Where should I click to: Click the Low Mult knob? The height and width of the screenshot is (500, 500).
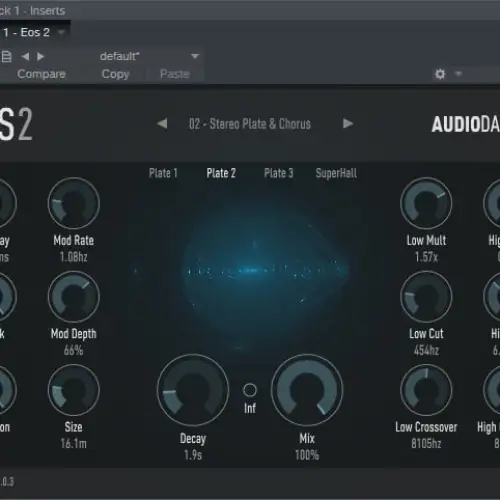[426, 203]
